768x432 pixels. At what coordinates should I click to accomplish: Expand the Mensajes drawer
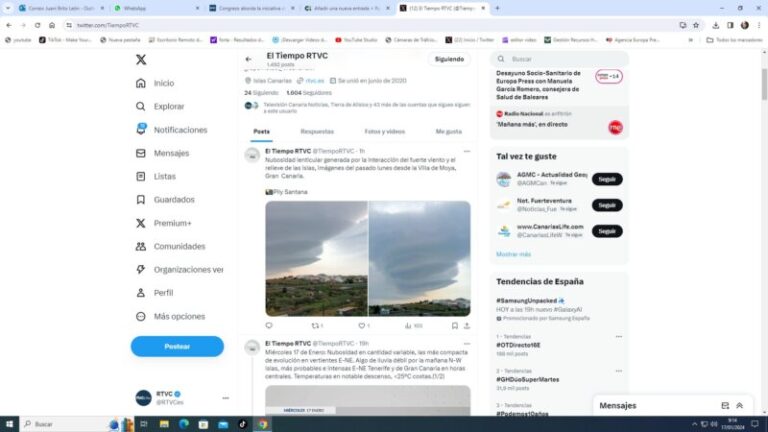click(740, 406)
